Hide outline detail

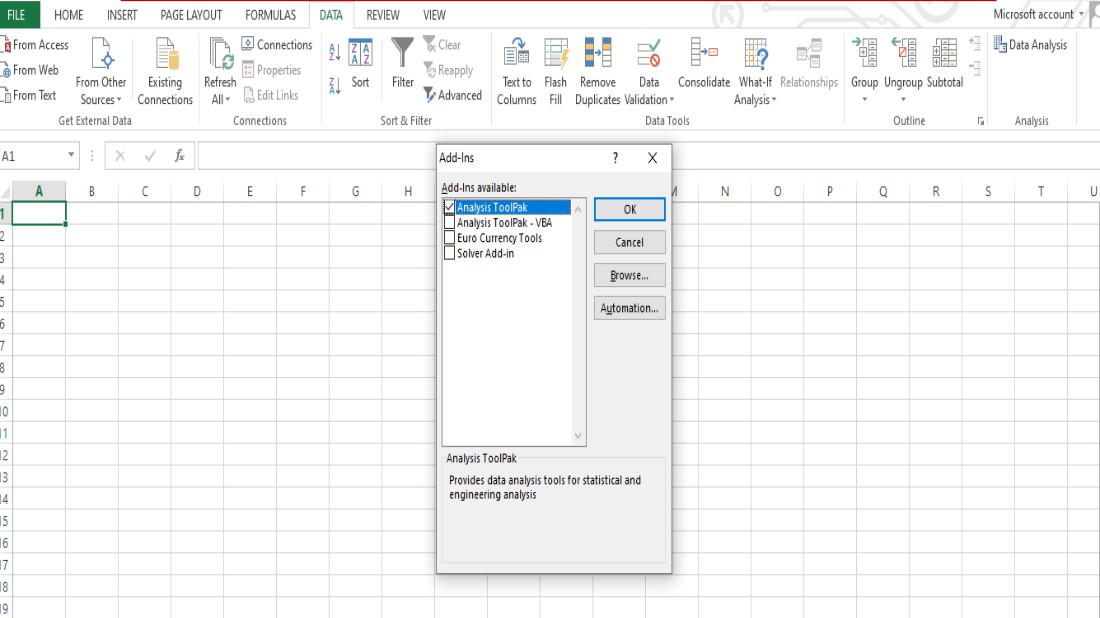(x=975, y=68)
